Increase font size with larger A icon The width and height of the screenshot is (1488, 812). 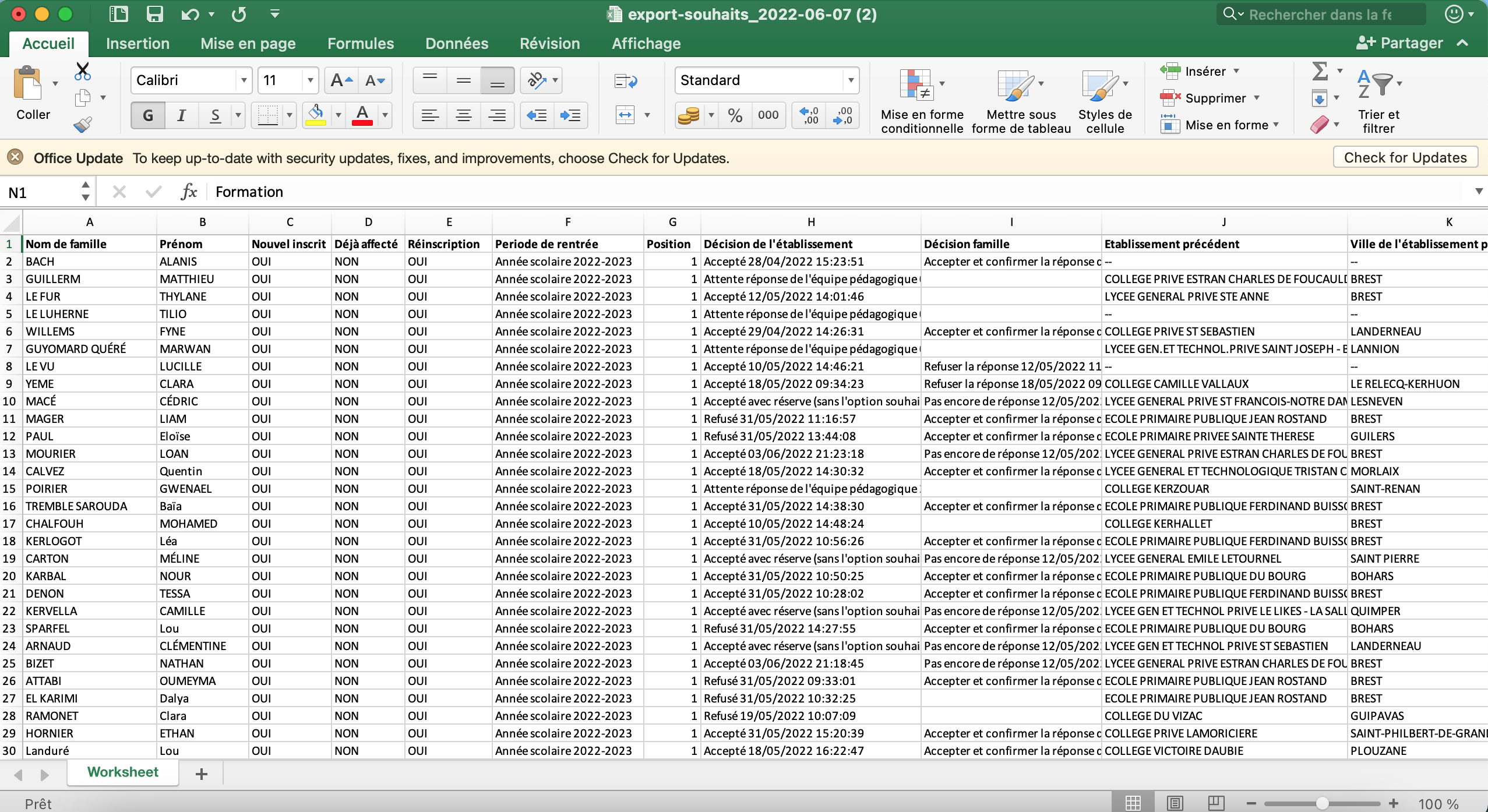(x=341, y=80)
